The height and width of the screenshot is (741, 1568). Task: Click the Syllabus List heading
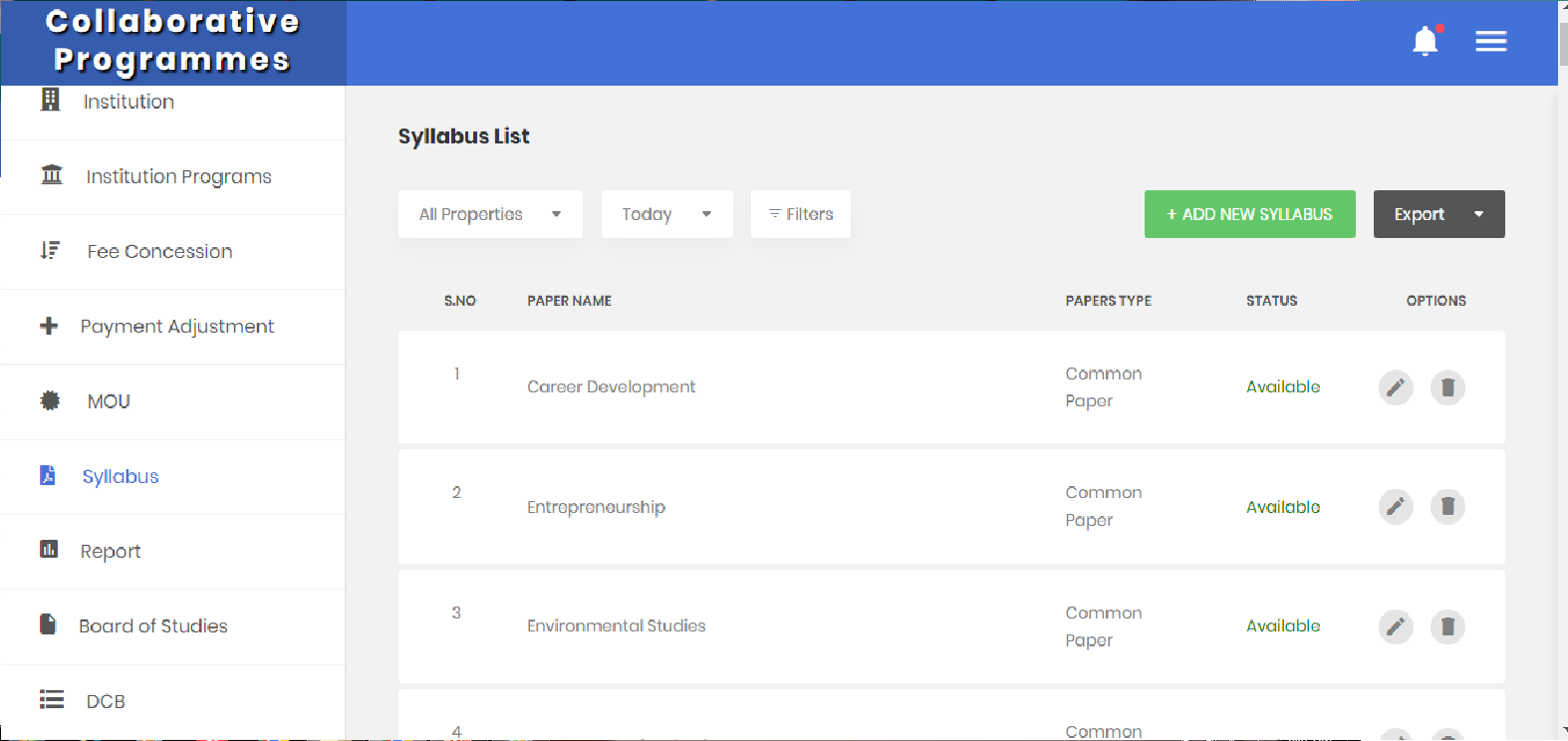point(463,136)
